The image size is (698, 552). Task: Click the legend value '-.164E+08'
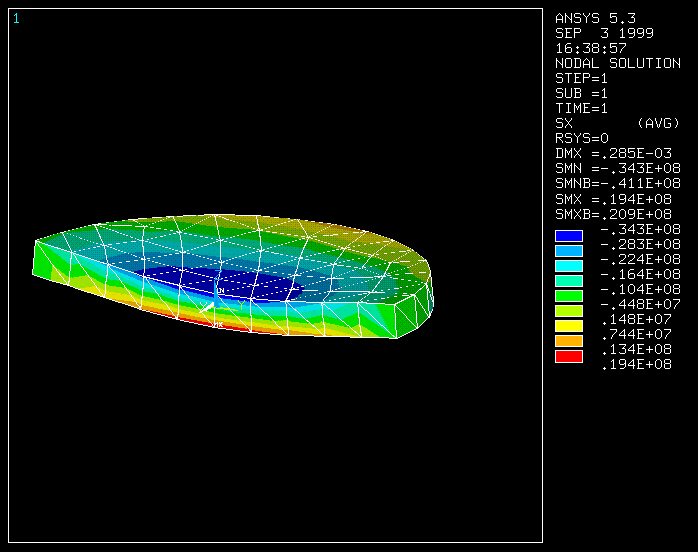tap(641, 274)
